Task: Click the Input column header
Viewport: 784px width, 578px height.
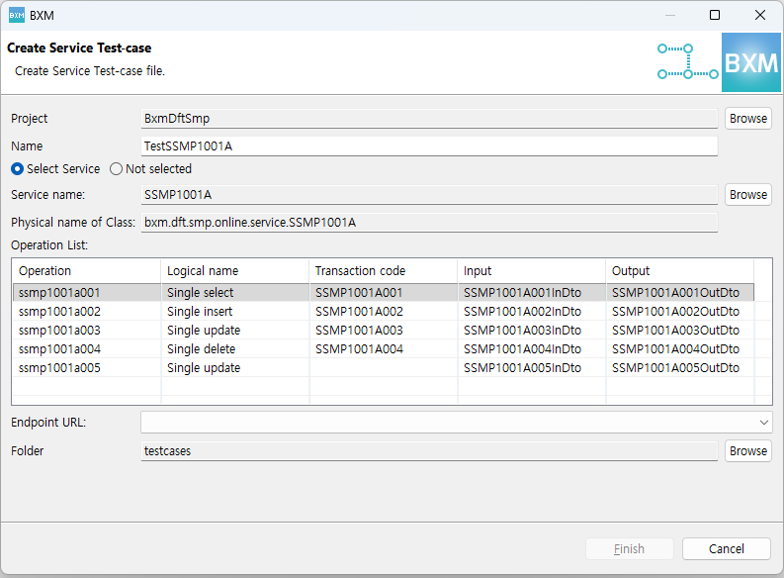Action: point(532,271)
